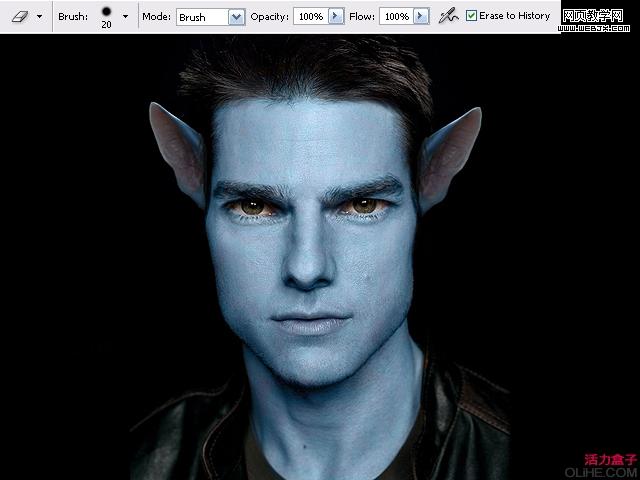Click the Opacity: label

point(269,17)
